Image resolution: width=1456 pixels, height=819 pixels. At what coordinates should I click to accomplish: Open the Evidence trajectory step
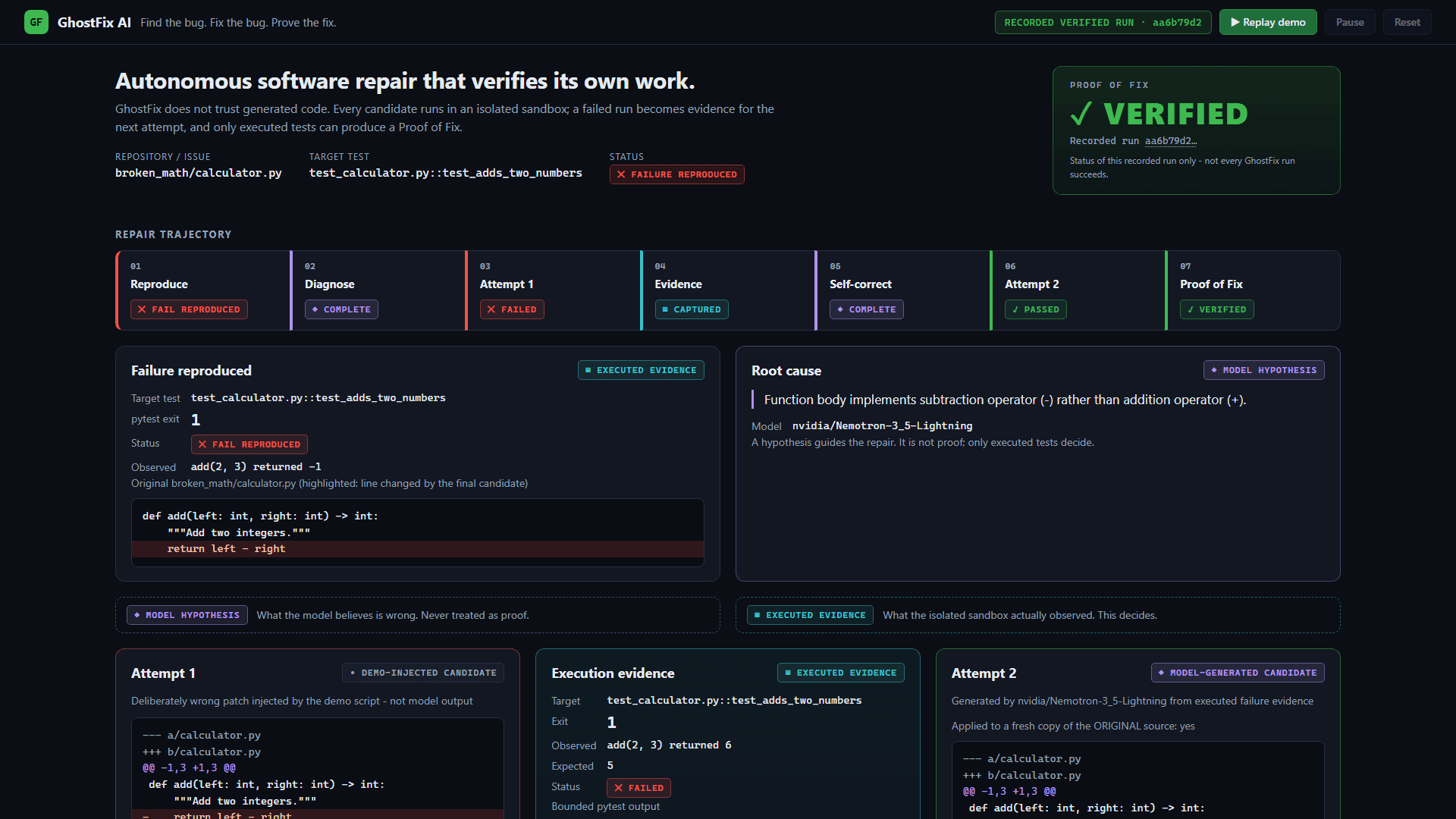pos(728,290)
